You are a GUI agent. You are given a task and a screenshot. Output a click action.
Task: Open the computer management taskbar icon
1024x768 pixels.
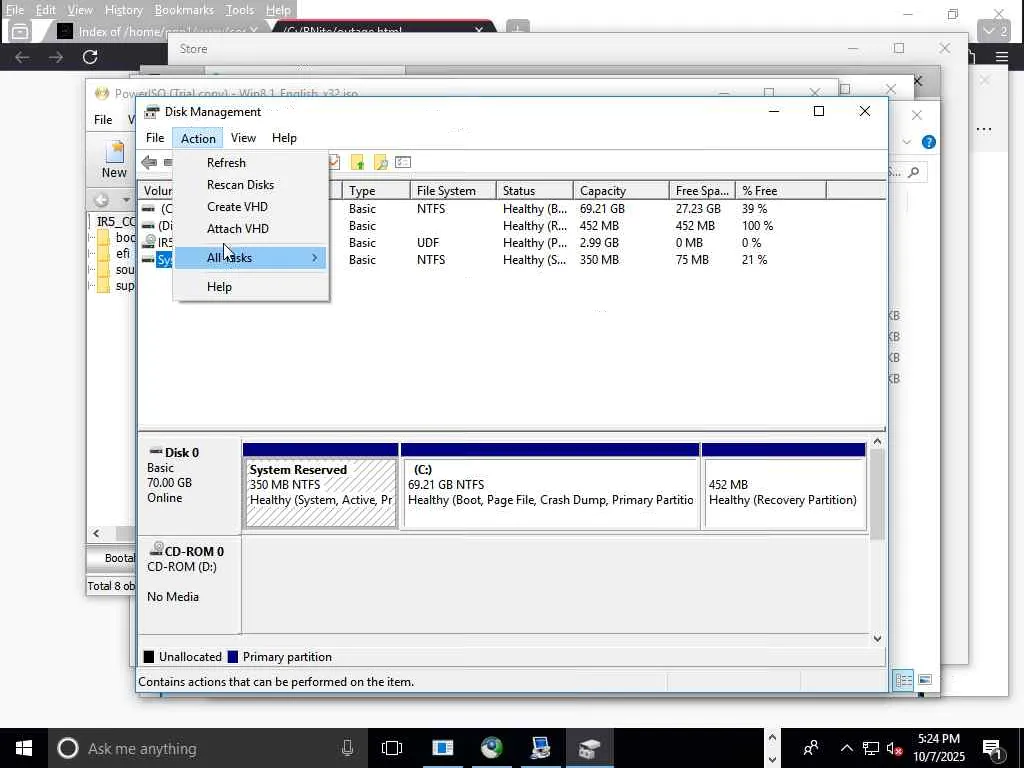click(540, 748)
